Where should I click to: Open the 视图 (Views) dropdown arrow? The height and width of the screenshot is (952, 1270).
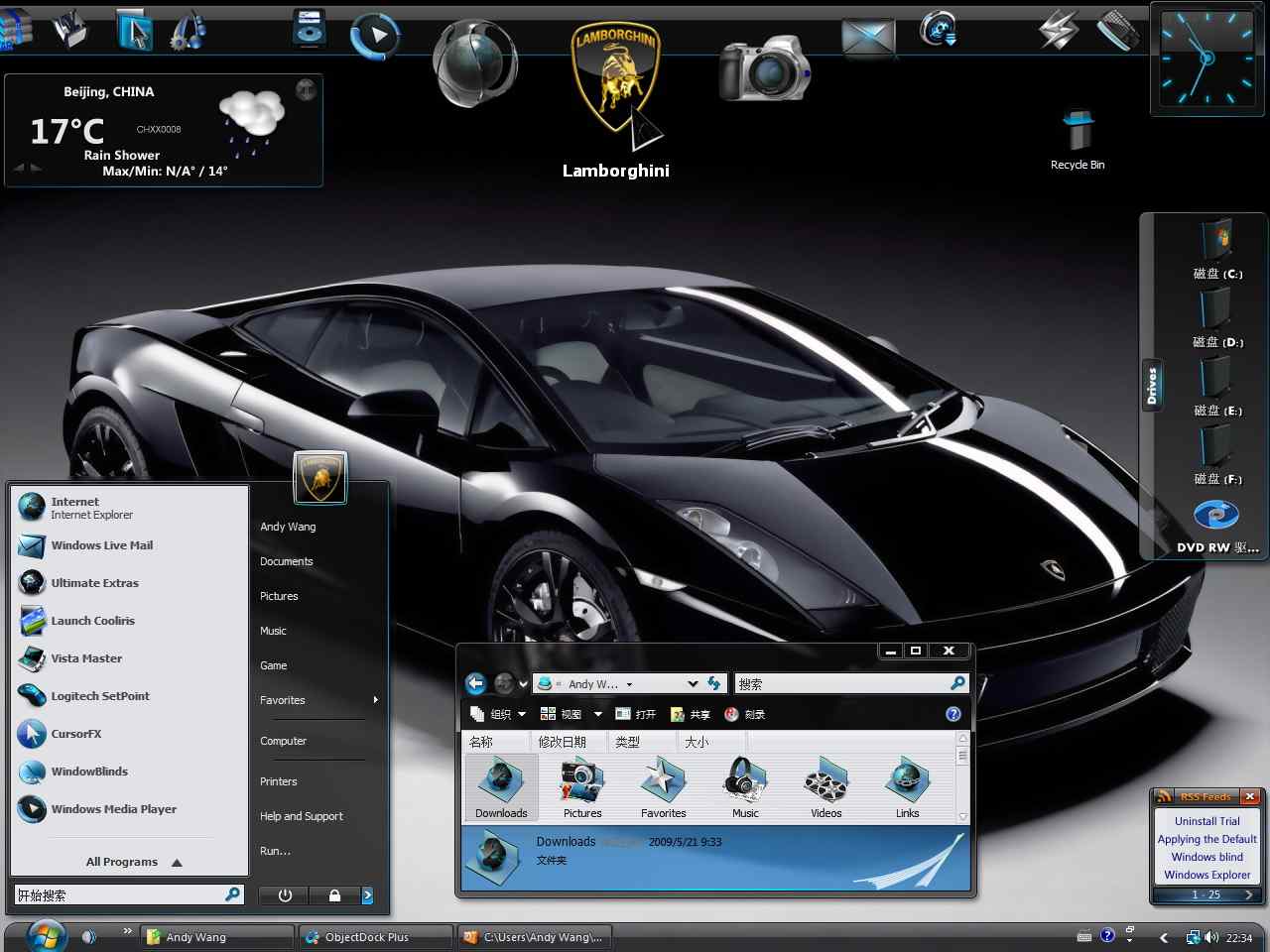click(x=597, y=714)
